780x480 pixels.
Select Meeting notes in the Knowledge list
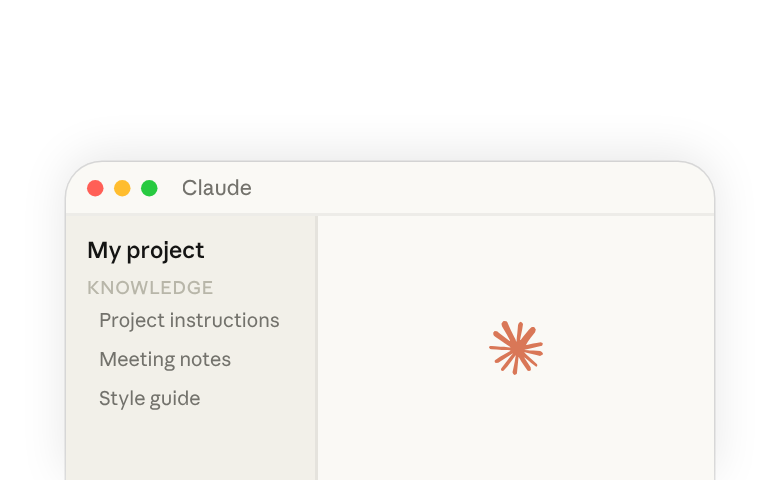(165, 359)
